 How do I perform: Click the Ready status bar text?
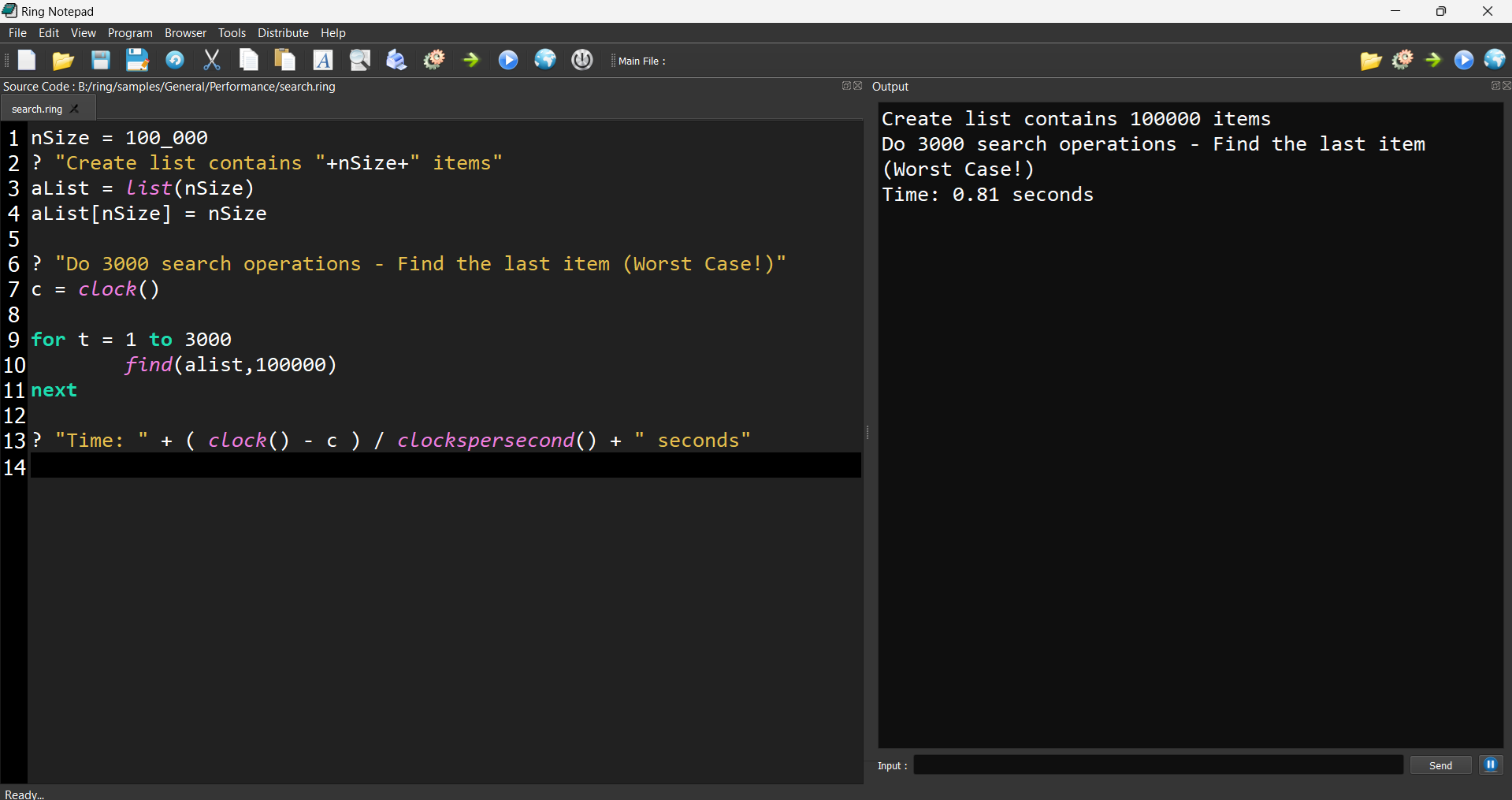pyautogui.click(x=24, y=794)
